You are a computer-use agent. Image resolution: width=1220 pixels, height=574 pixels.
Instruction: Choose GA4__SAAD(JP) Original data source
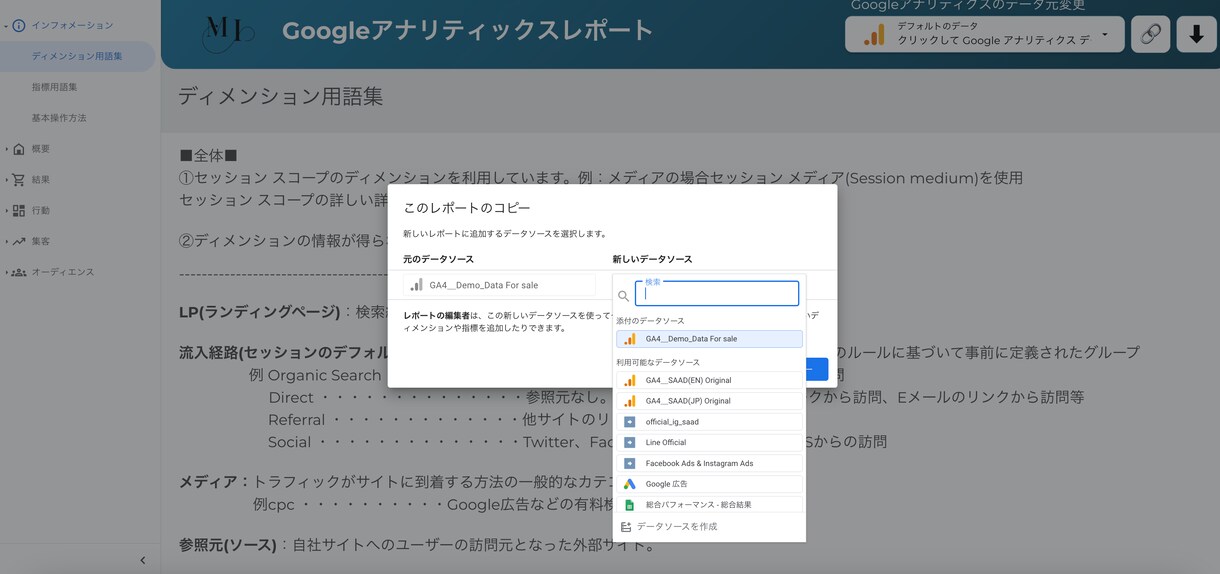709,401
